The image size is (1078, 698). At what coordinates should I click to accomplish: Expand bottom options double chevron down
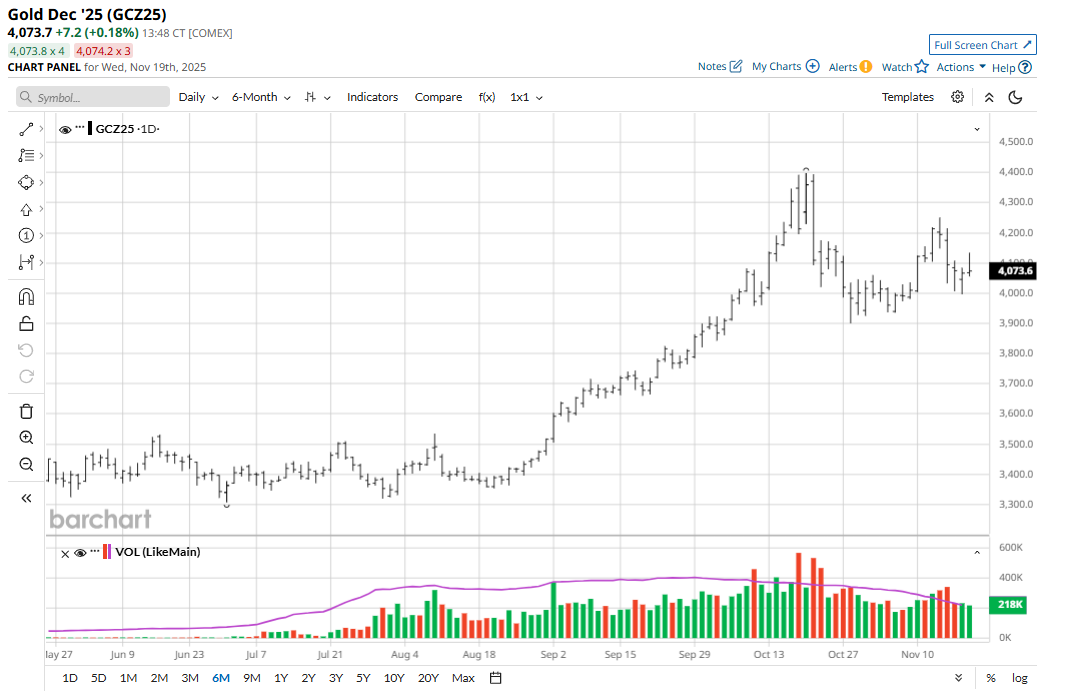[x=958, y=678]
